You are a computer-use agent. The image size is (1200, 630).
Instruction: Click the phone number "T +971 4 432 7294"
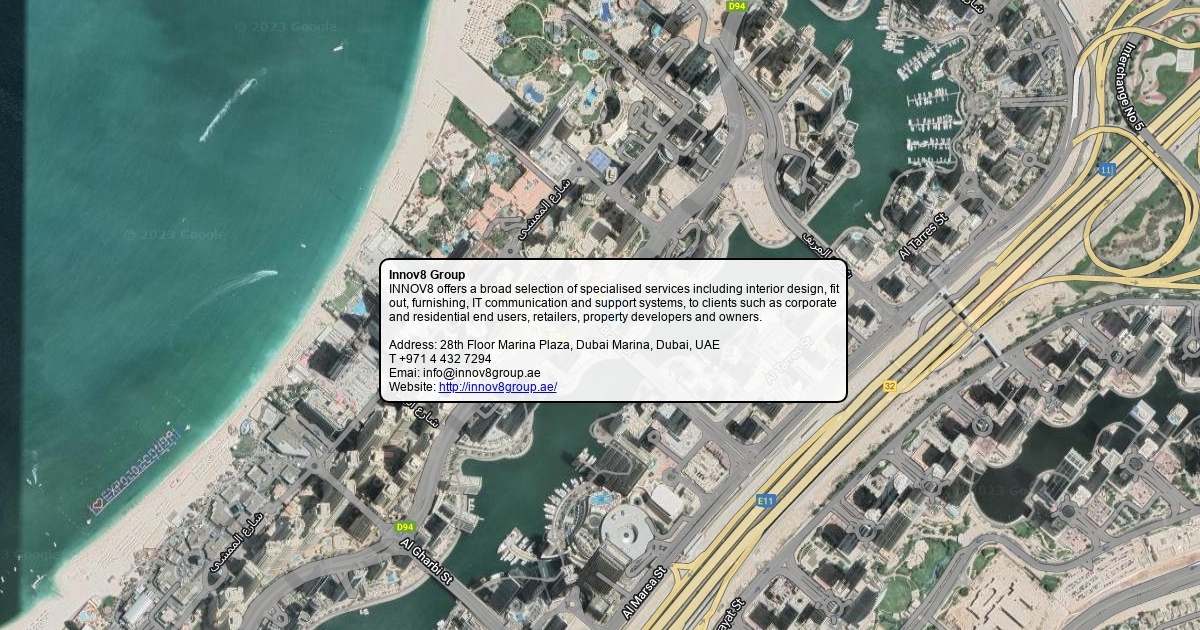pos(440,359)
